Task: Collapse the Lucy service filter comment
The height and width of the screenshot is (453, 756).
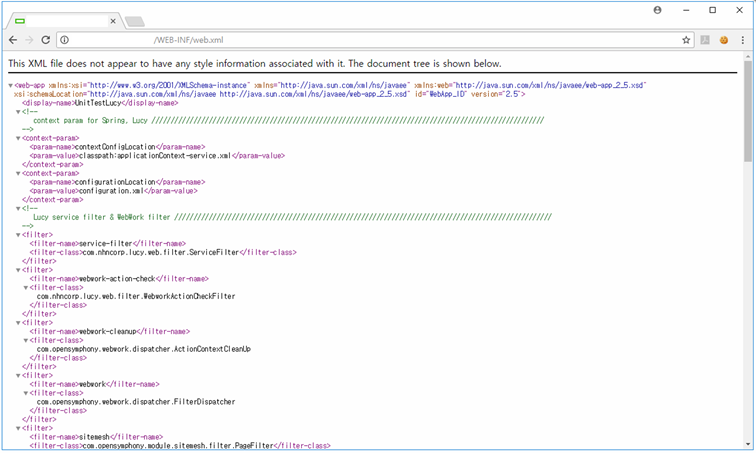Action: (x=18, y=209)
